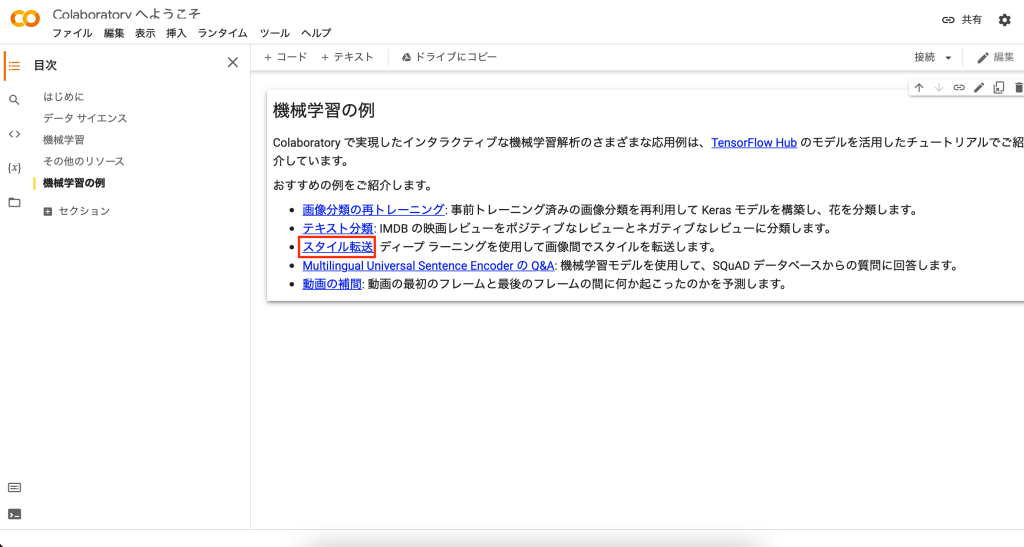The height and width of the screenshot is (547, 1024).
Task: Select データ サイエンス in table of contents
Action: [85, 118]
